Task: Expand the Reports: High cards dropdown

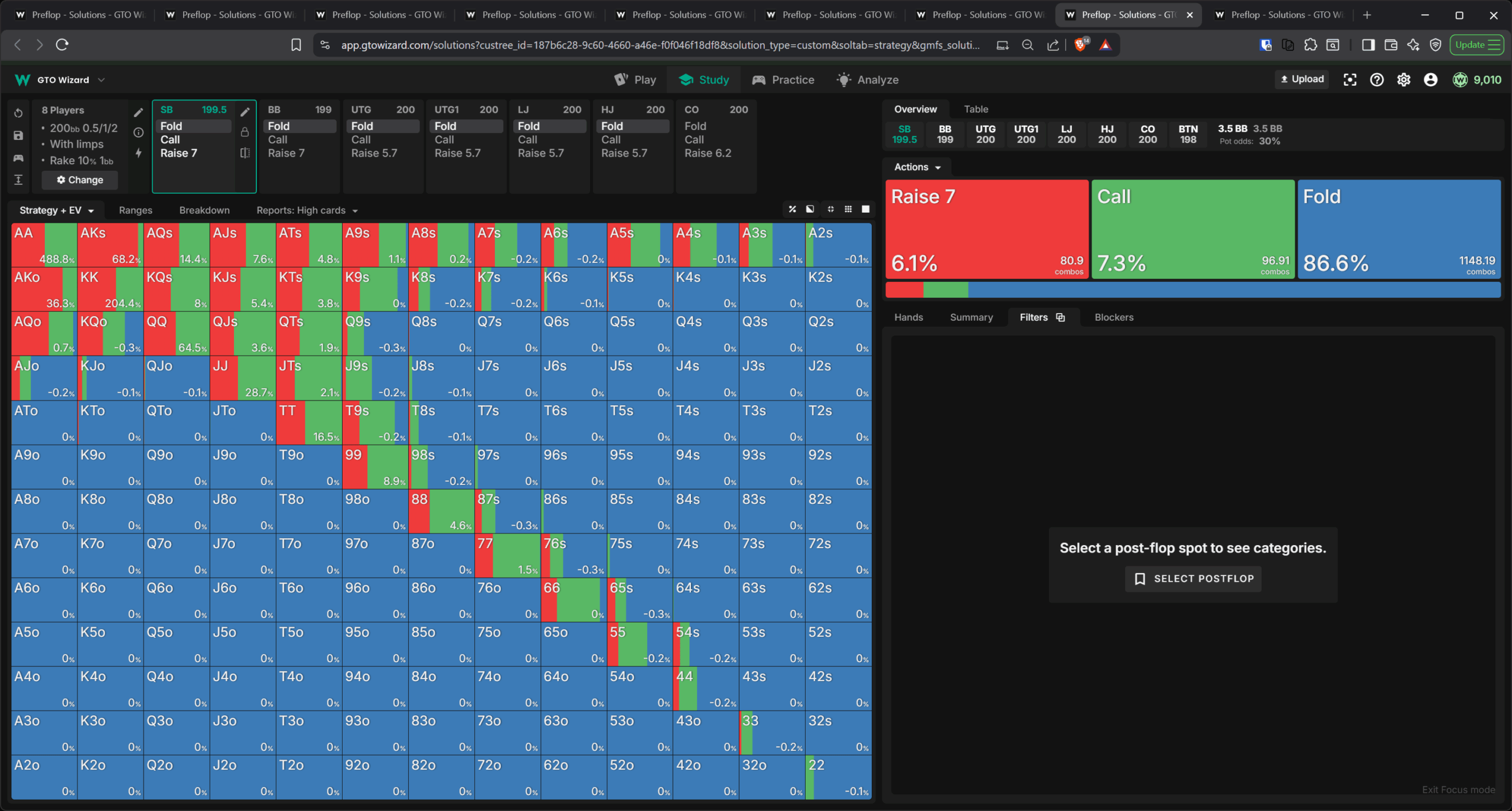Action: click(x=307, y=210)
